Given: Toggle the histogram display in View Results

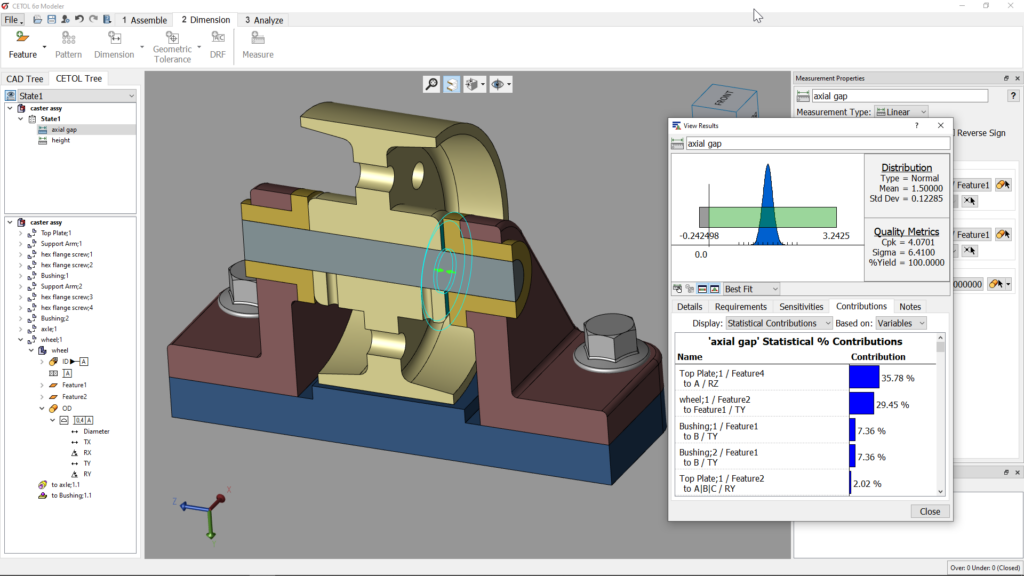Looking at the screenshot, I should pos(714,288).
